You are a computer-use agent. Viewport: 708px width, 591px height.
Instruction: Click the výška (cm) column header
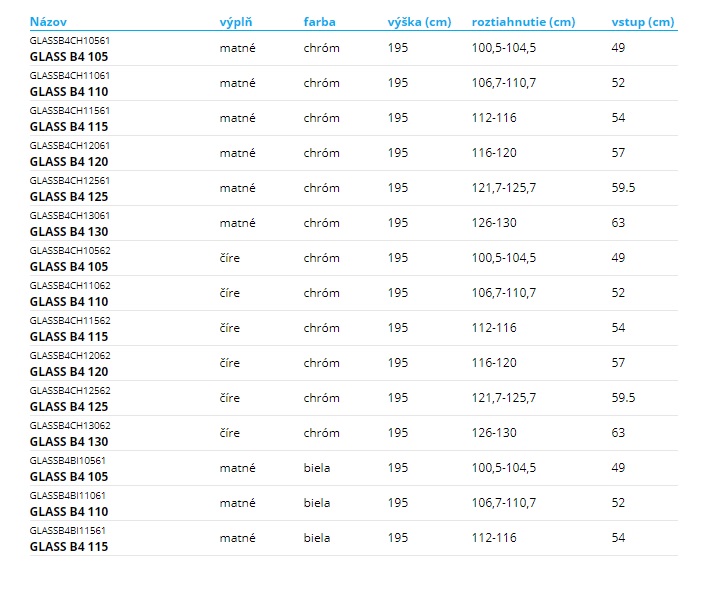coord(419,22)
